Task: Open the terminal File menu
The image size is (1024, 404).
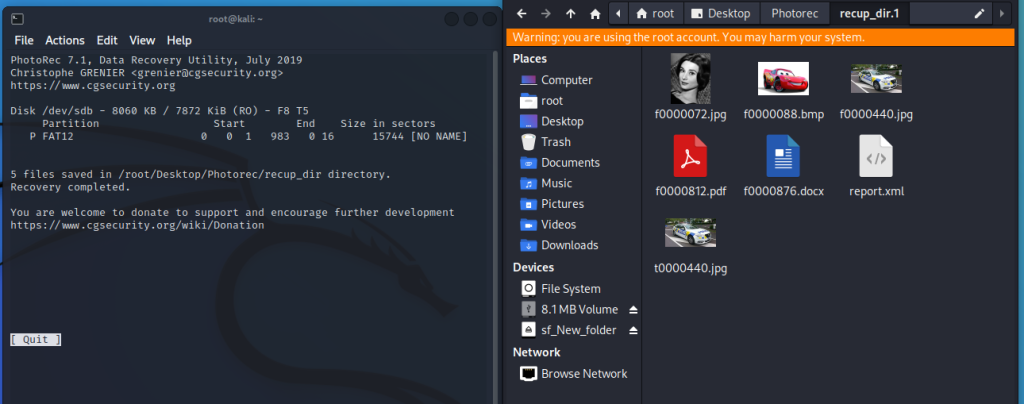Action: (24, 40)
